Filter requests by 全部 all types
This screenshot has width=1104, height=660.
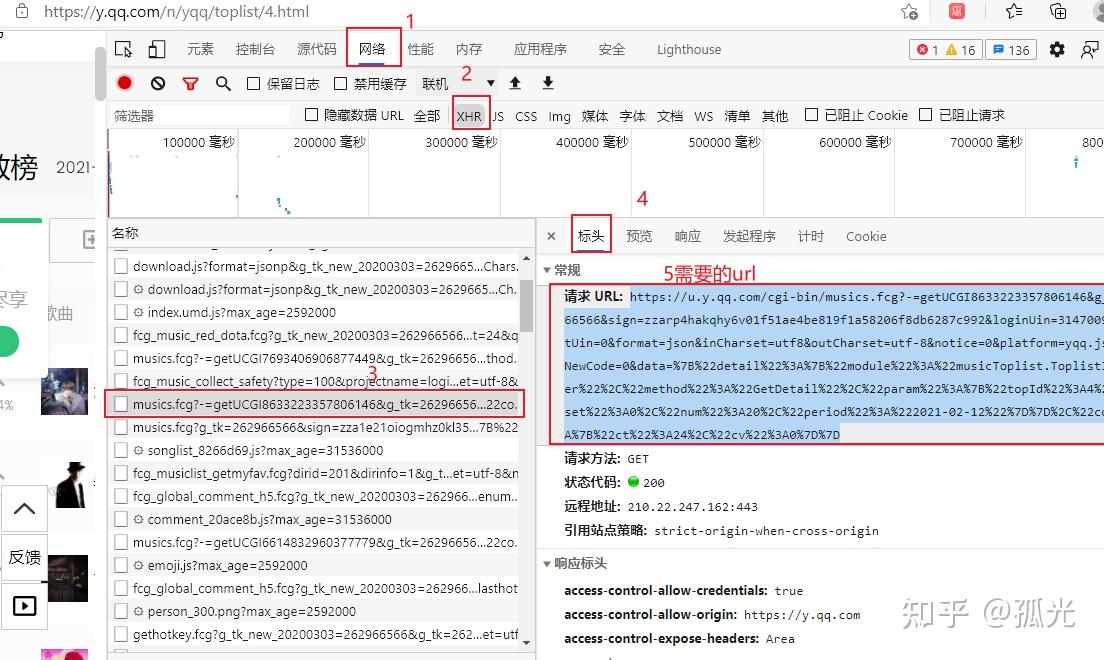point(427,116)
